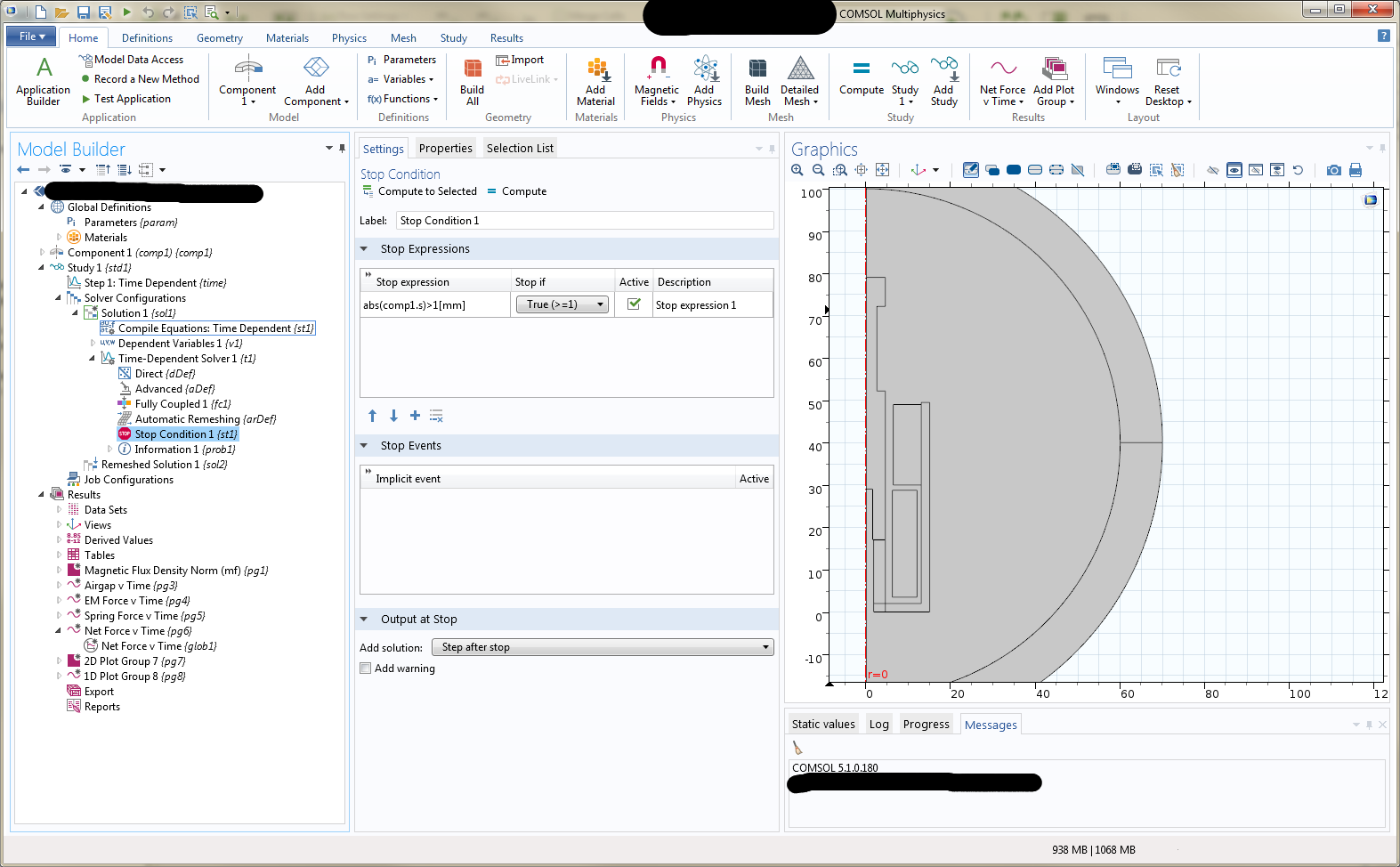Open the Stop if True (>=1) dropdown
This screenshot has height=867, width=1400.
(x=562, y=304)
